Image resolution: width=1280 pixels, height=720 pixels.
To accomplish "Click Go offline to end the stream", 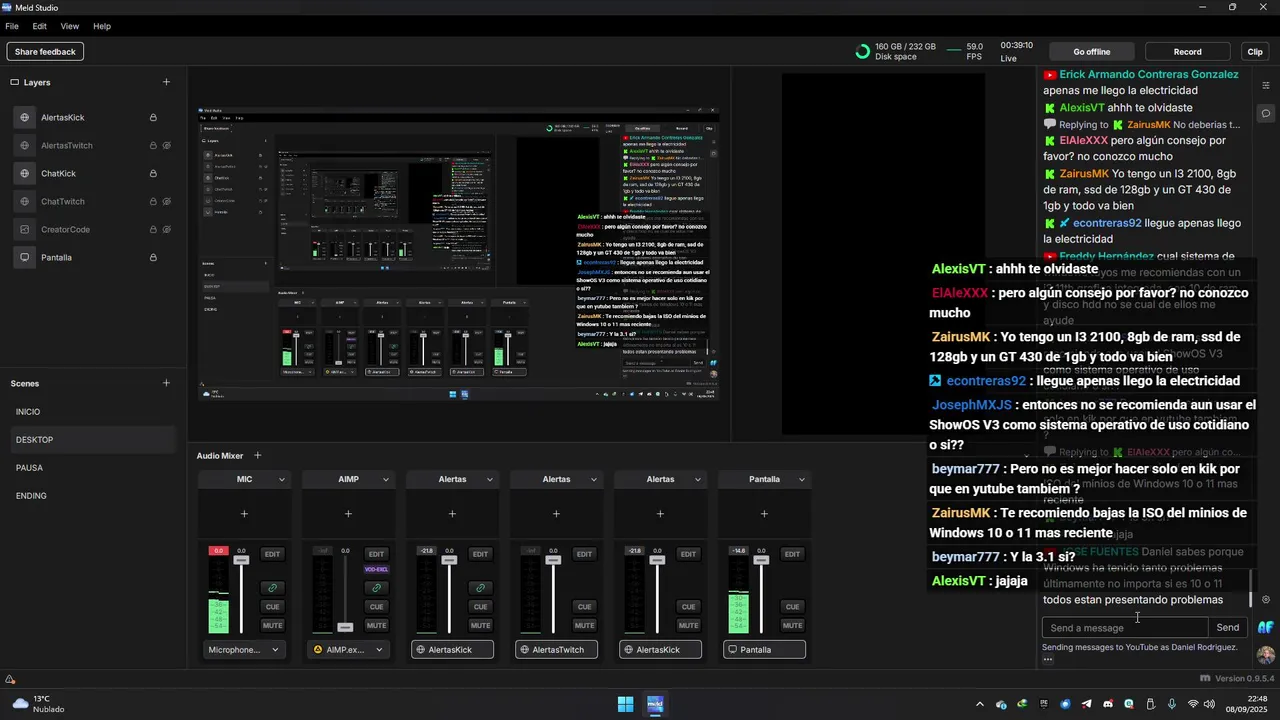I will (x=1092, y=52).
